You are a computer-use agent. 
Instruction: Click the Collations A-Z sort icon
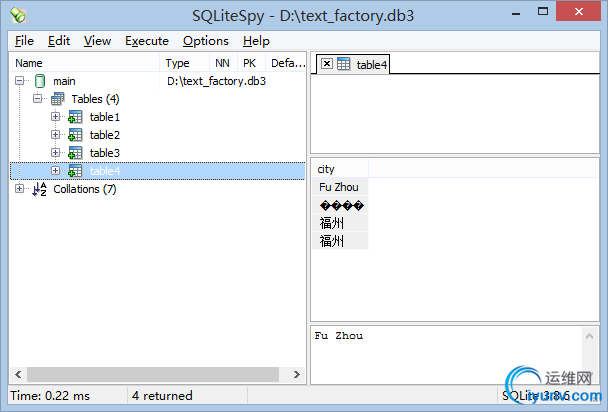[x=40, y=189]
